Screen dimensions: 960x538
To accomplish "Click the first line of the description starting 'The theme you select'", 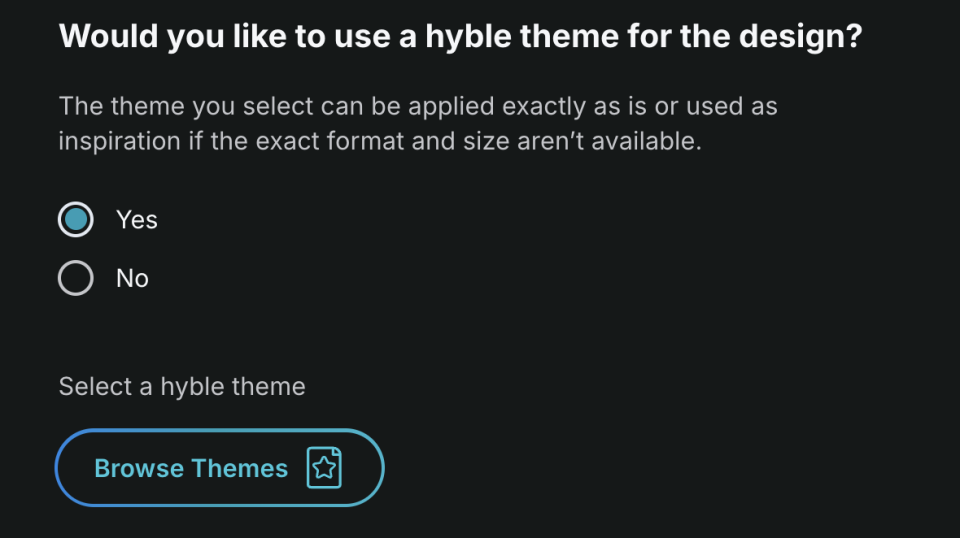I will pyautogui.click(x=417, y=106).
